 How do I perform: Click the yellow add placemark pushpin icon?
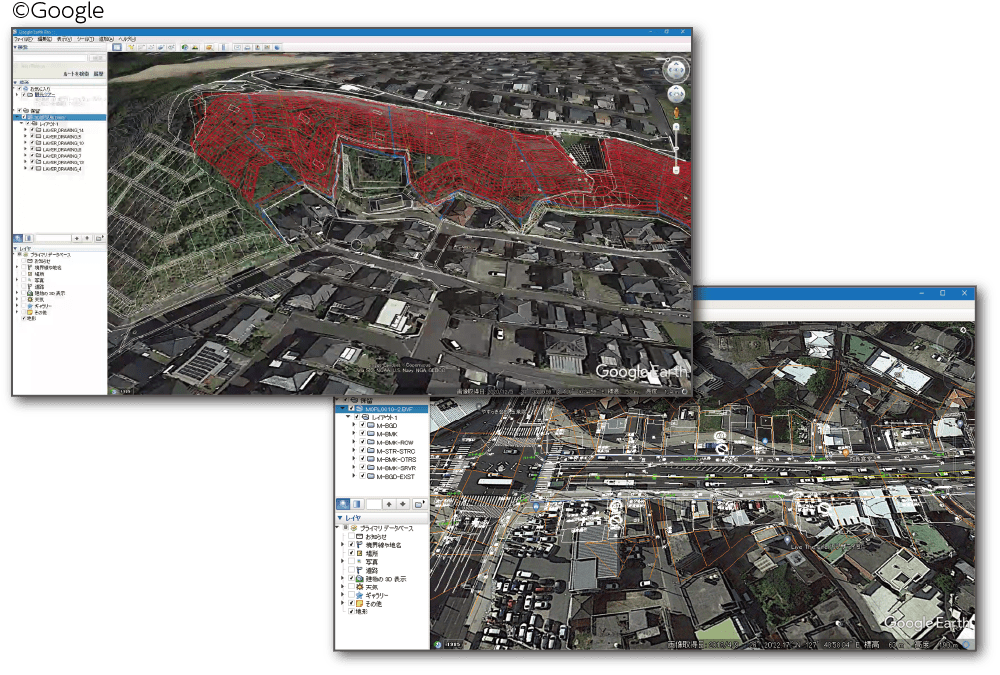point(131,47)
